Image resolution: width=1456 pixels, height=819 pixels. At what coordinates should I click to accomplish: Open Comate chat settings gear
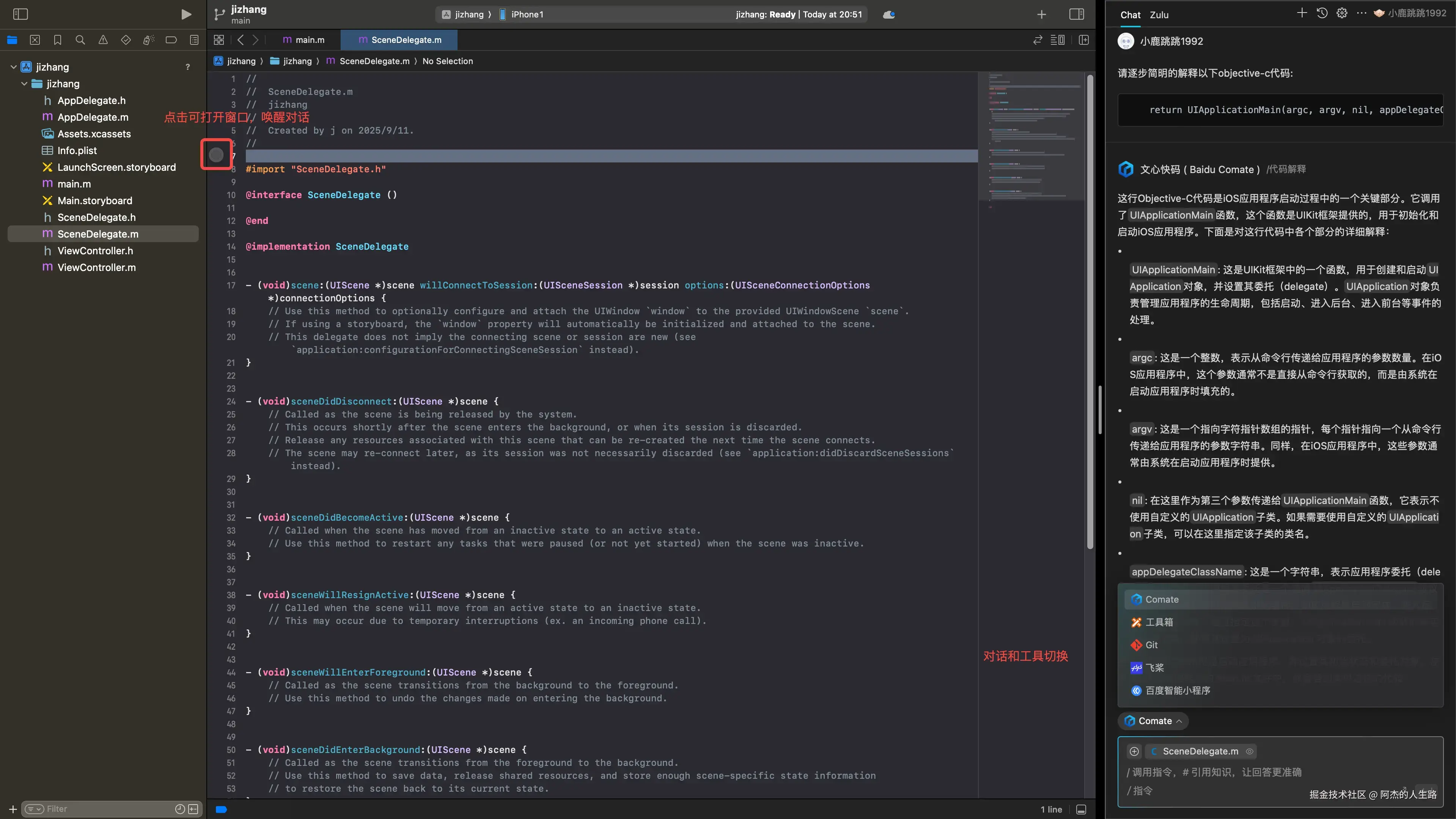[1342, 13]
